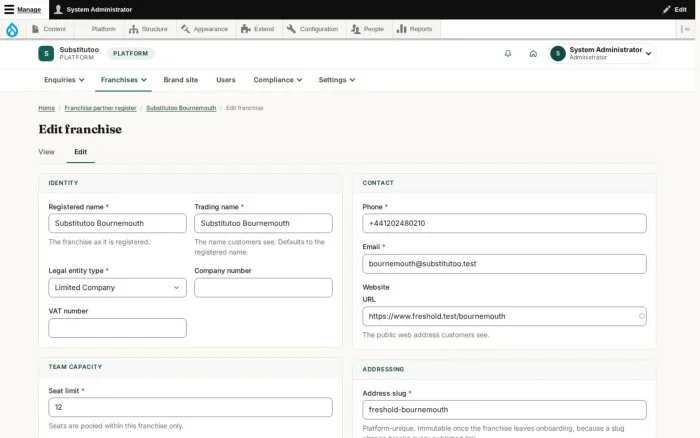The height and width of the screenshot is (438, 700).
Task: Click 'The franchise as it is registered.' hint
Action: [x=99, y=242]
